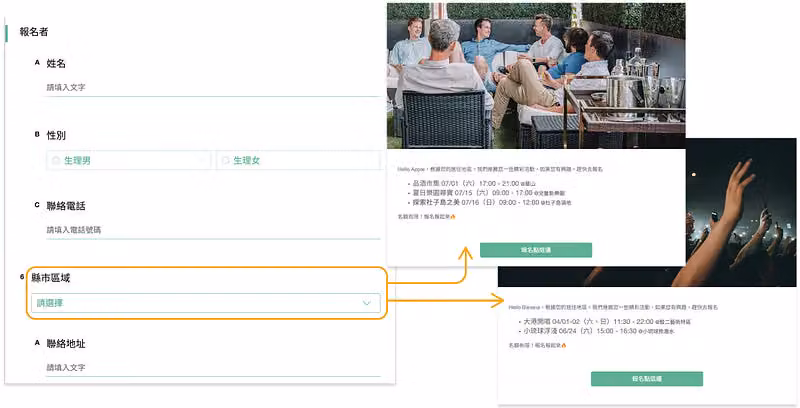The height and width of the screenshot is (408, 800).
Task: Click the 06/24 15:00 - 16:30 event line
Action: (599, 331)
